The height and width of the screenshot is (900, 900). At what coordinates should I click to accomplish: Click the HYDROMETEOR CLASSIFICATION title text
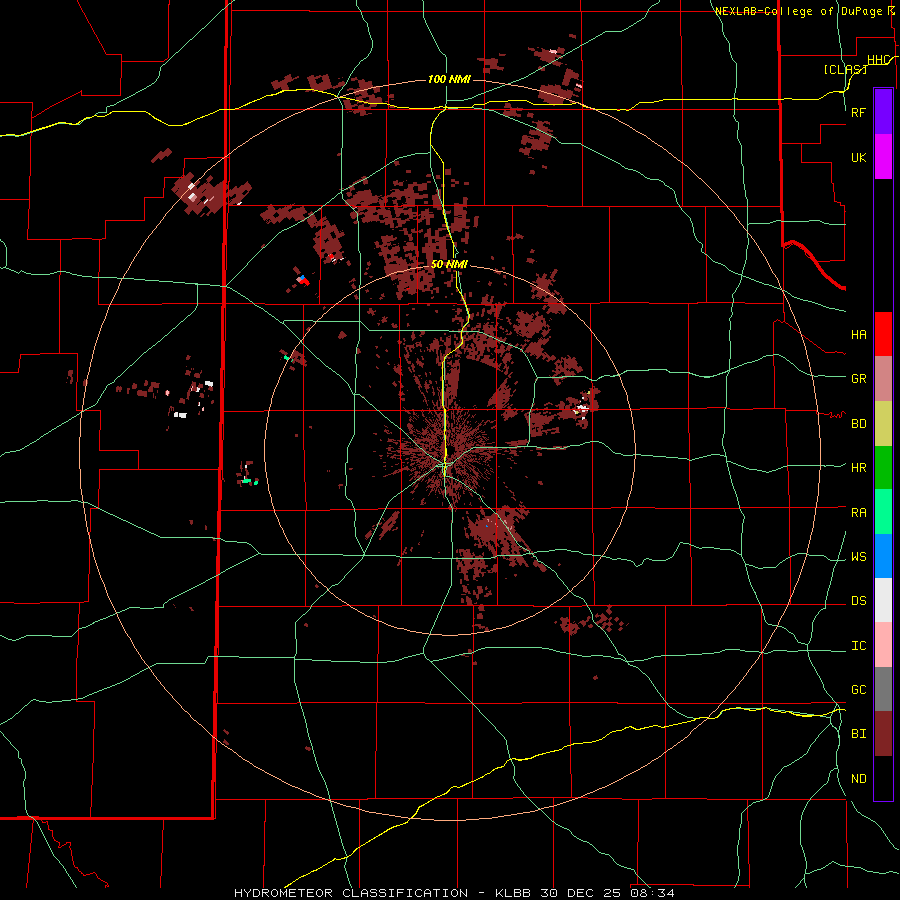(x=351, y=893)
